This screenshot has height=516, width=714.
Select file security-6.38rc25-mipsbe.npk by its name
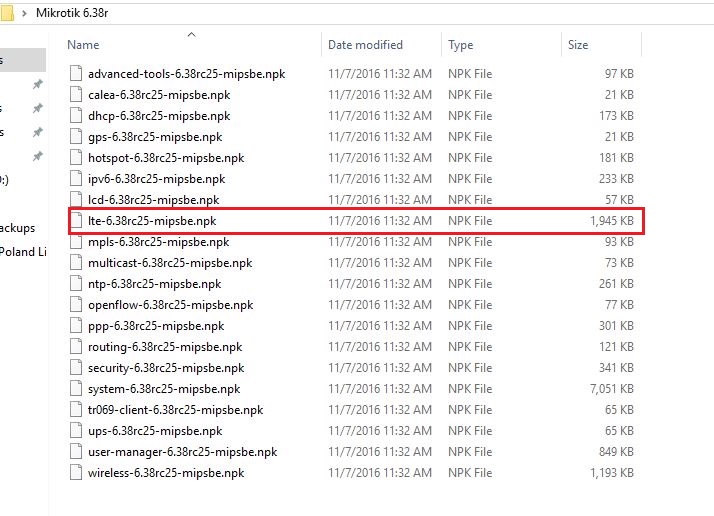point(166,368)
